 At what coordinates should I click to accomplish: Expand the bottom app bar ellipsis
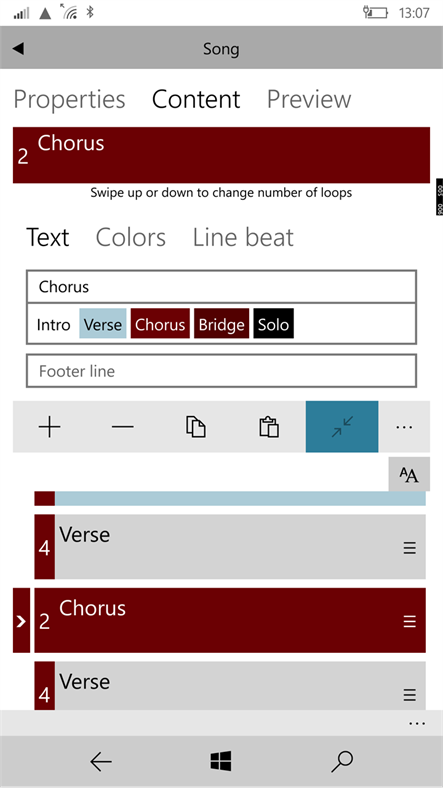(417, 723)
